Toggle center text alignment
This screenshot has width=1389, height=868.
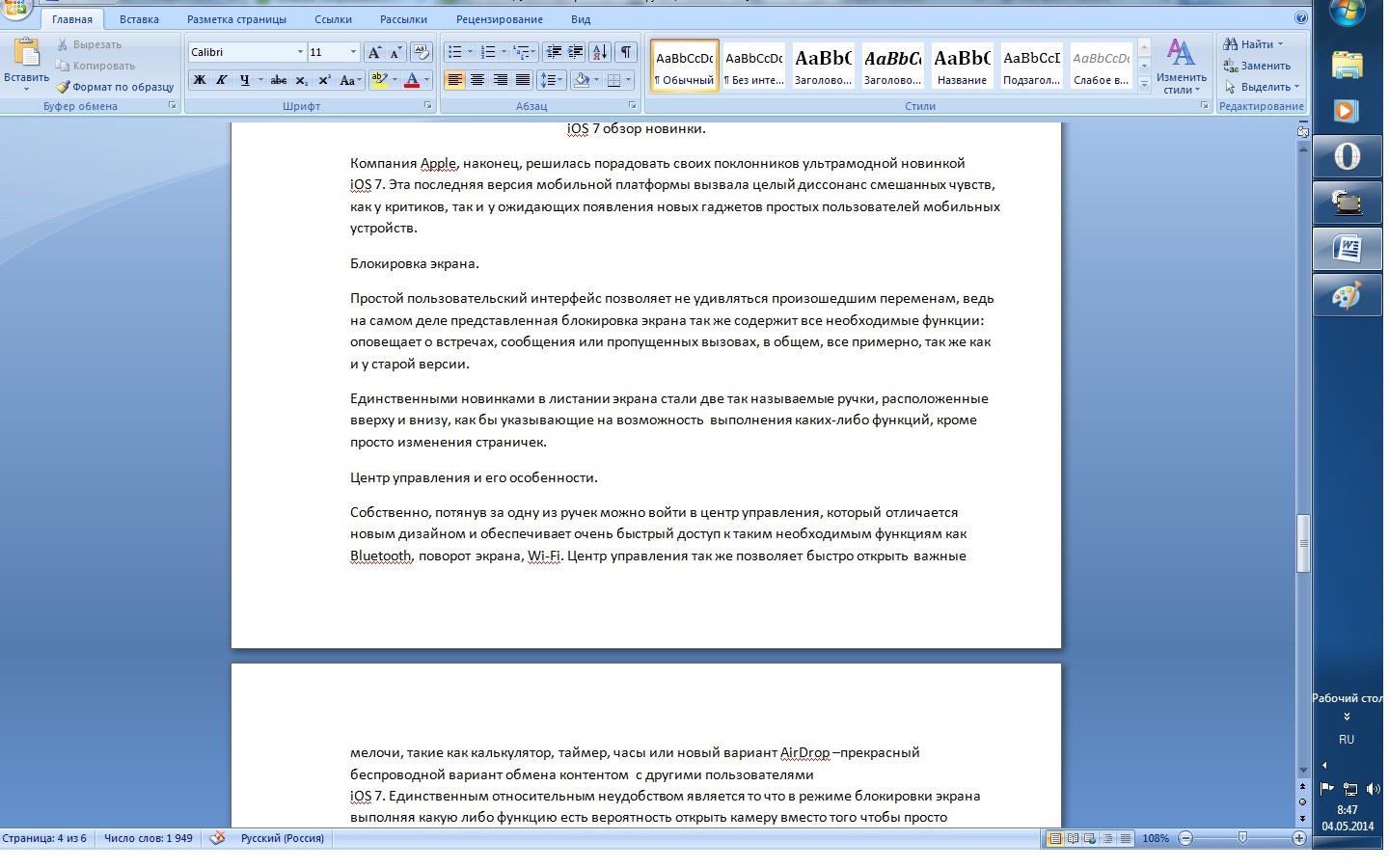click(477, 80)
